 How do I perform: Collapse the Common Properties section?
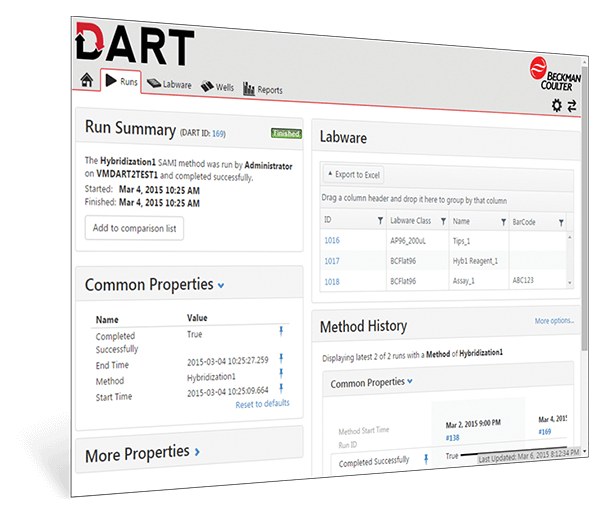221,285
